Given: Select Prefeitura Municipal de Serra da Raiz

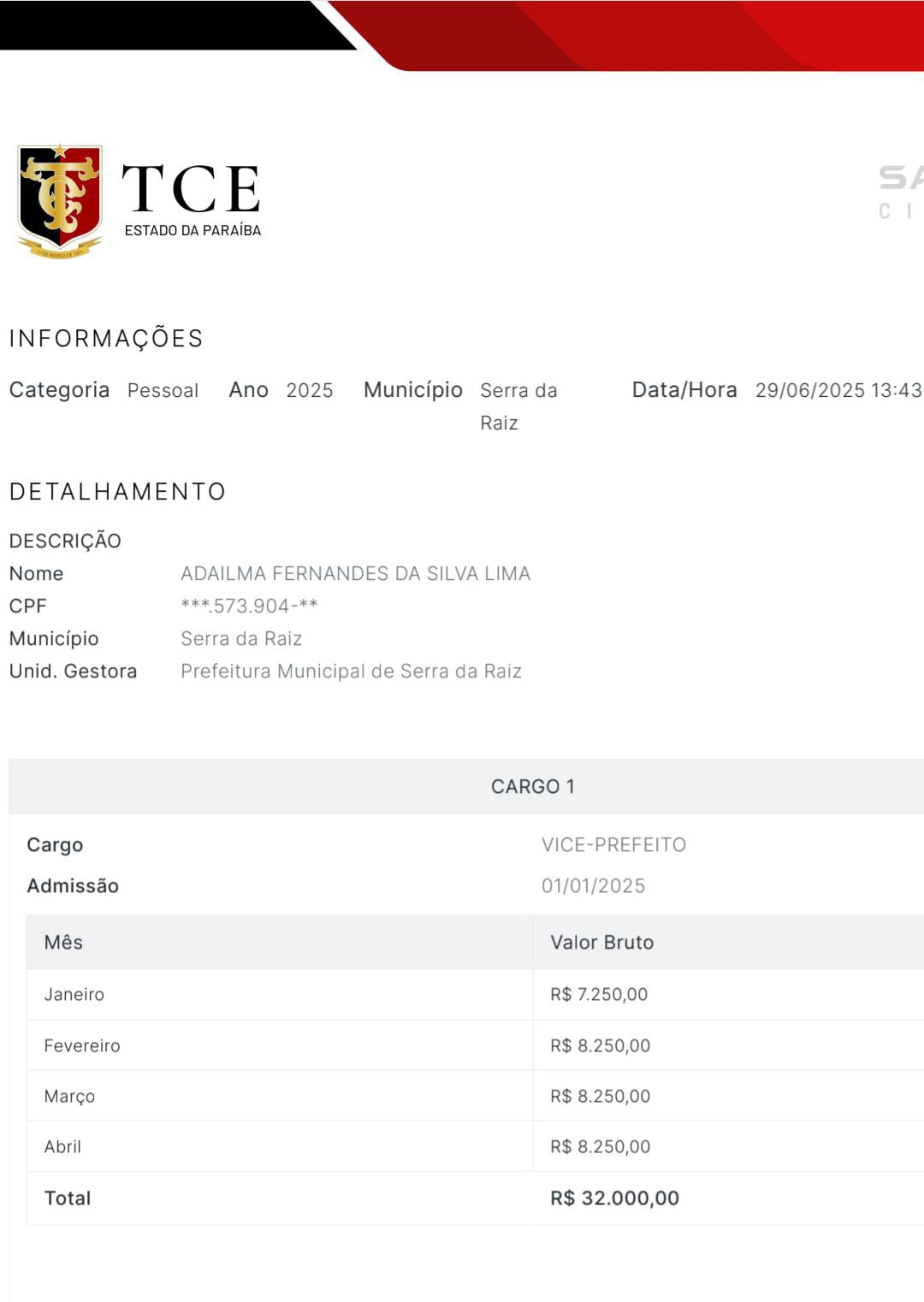Looking at the screenshot, I should point(351,671).
